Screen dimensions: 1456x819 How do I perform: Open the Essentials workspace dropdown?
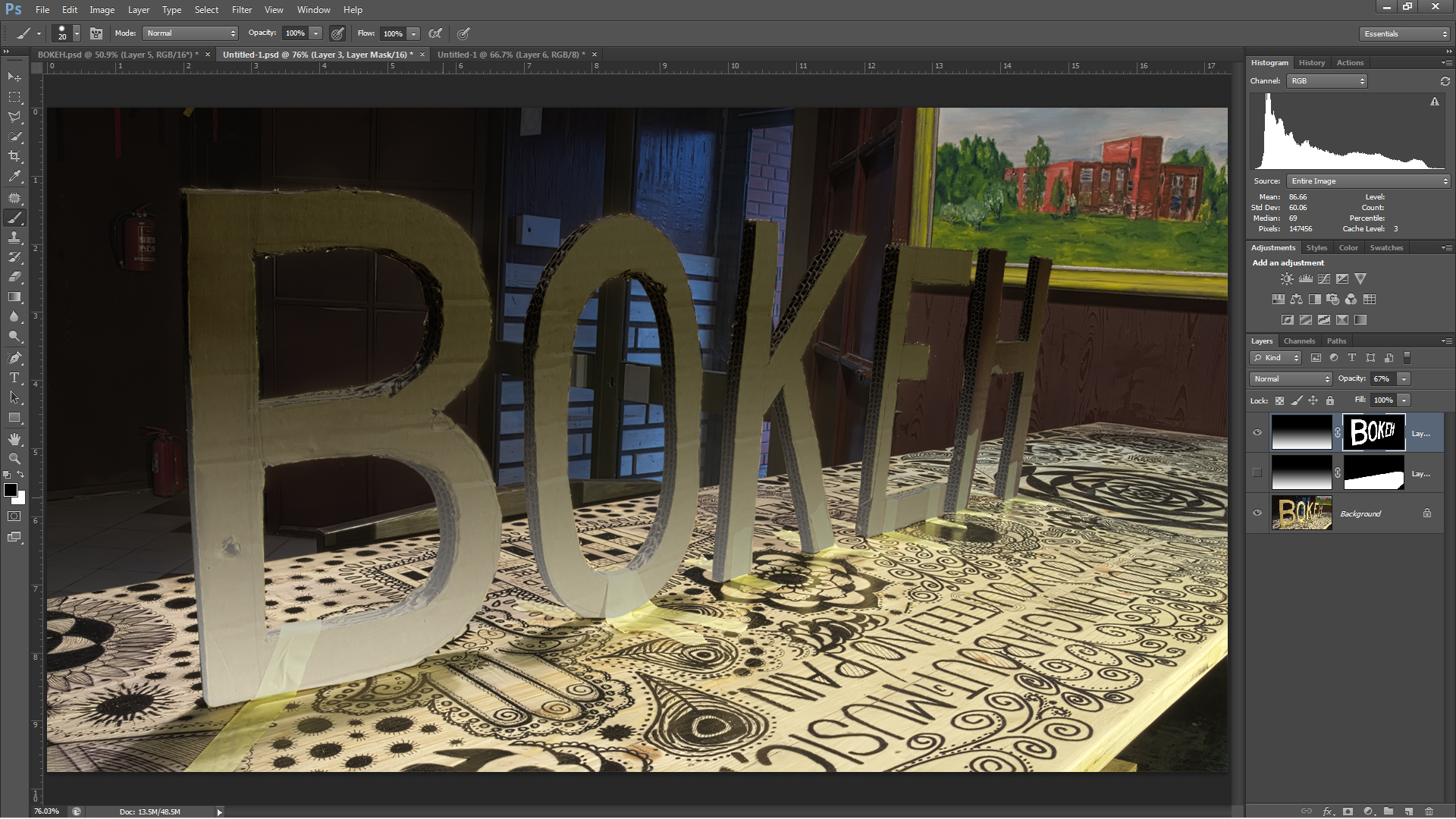click(1404, 34)
